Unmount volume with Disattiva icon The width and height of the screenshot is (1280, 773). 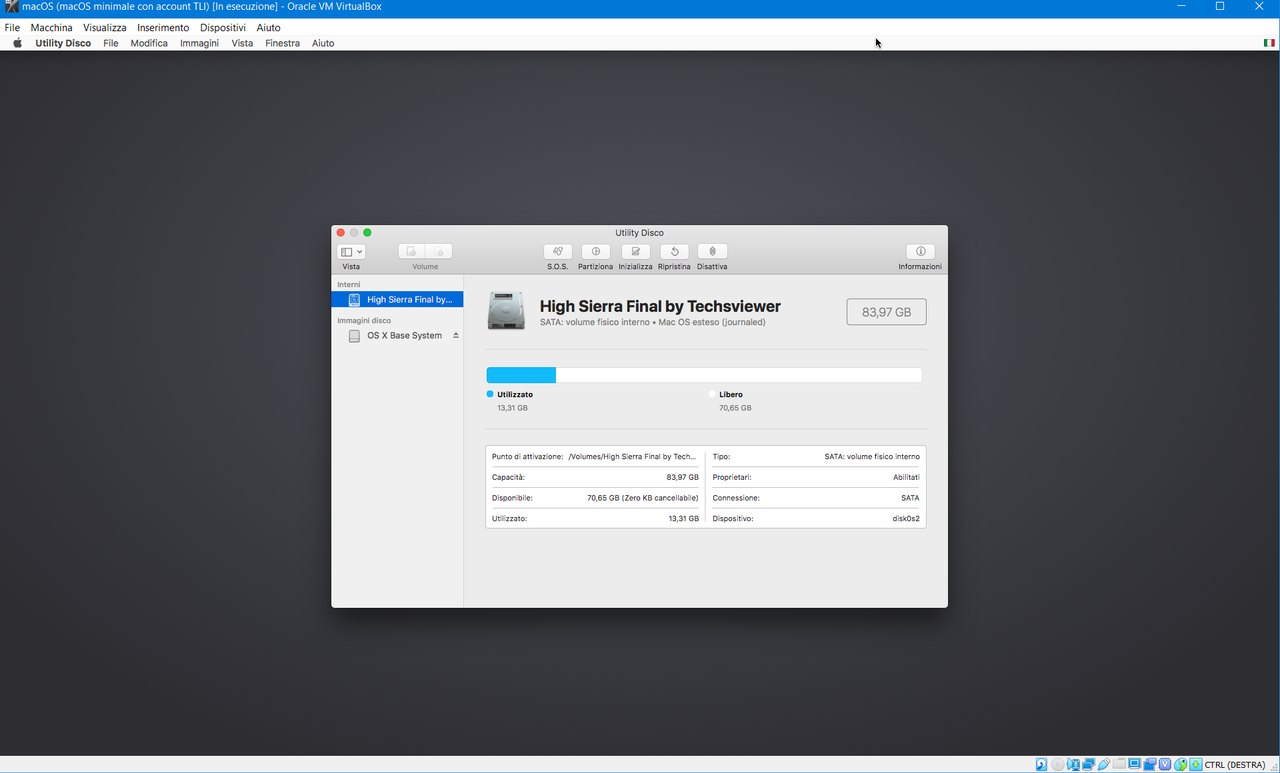(x=712, y=252)
